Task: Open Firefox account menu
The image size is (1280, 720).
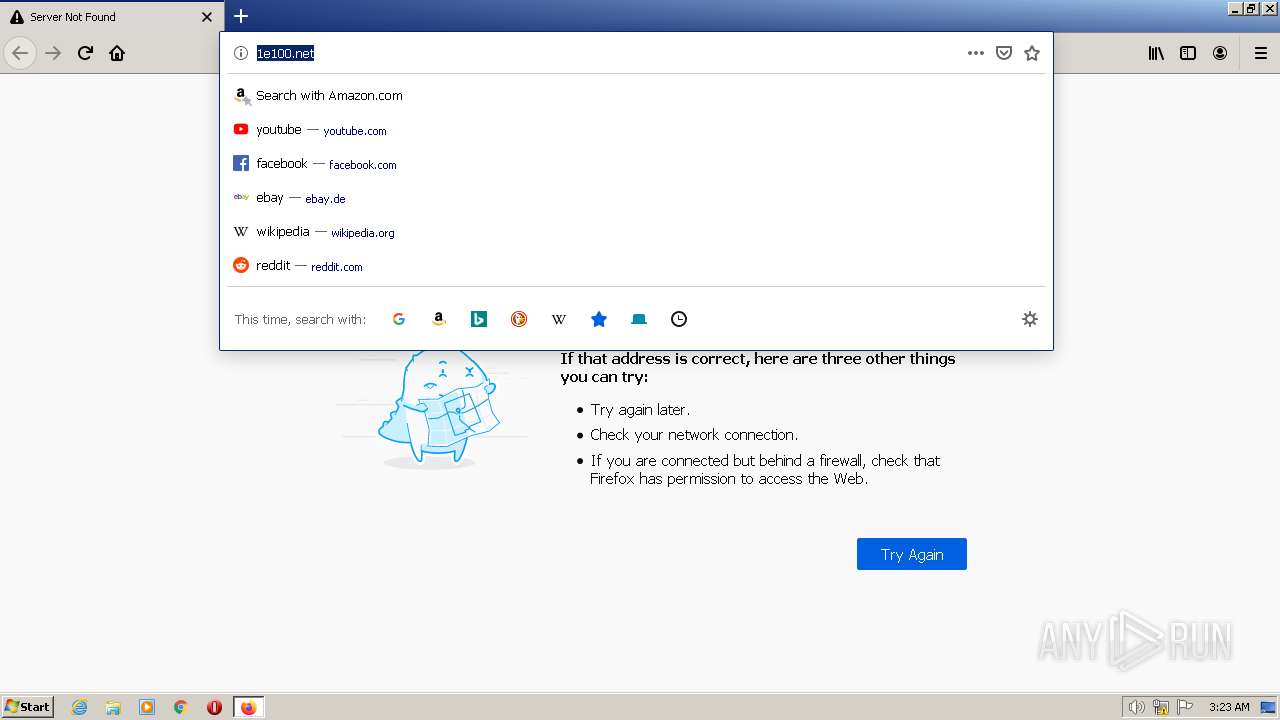Action: pos(1220,53)
